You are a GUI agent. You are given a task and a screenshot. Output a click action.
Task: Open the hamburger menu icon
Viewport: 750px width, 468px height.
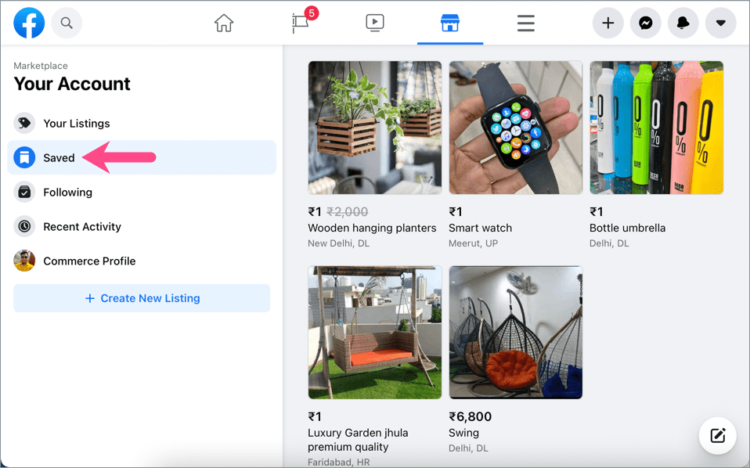[525, 22]
